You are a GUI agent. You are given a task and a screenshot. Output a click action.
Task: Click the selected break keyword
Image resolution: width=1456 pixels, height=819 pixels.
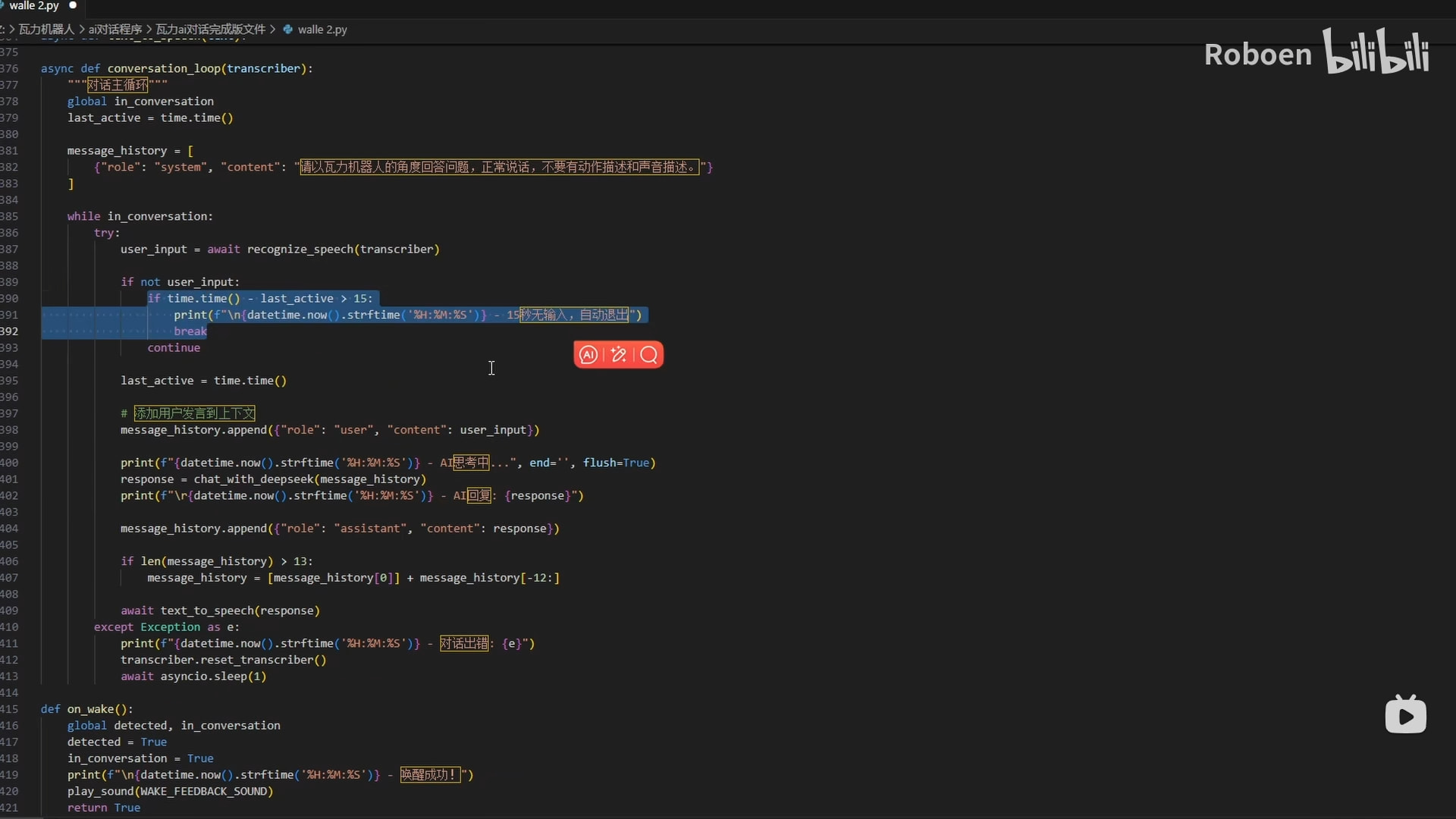tap(190, 331)
